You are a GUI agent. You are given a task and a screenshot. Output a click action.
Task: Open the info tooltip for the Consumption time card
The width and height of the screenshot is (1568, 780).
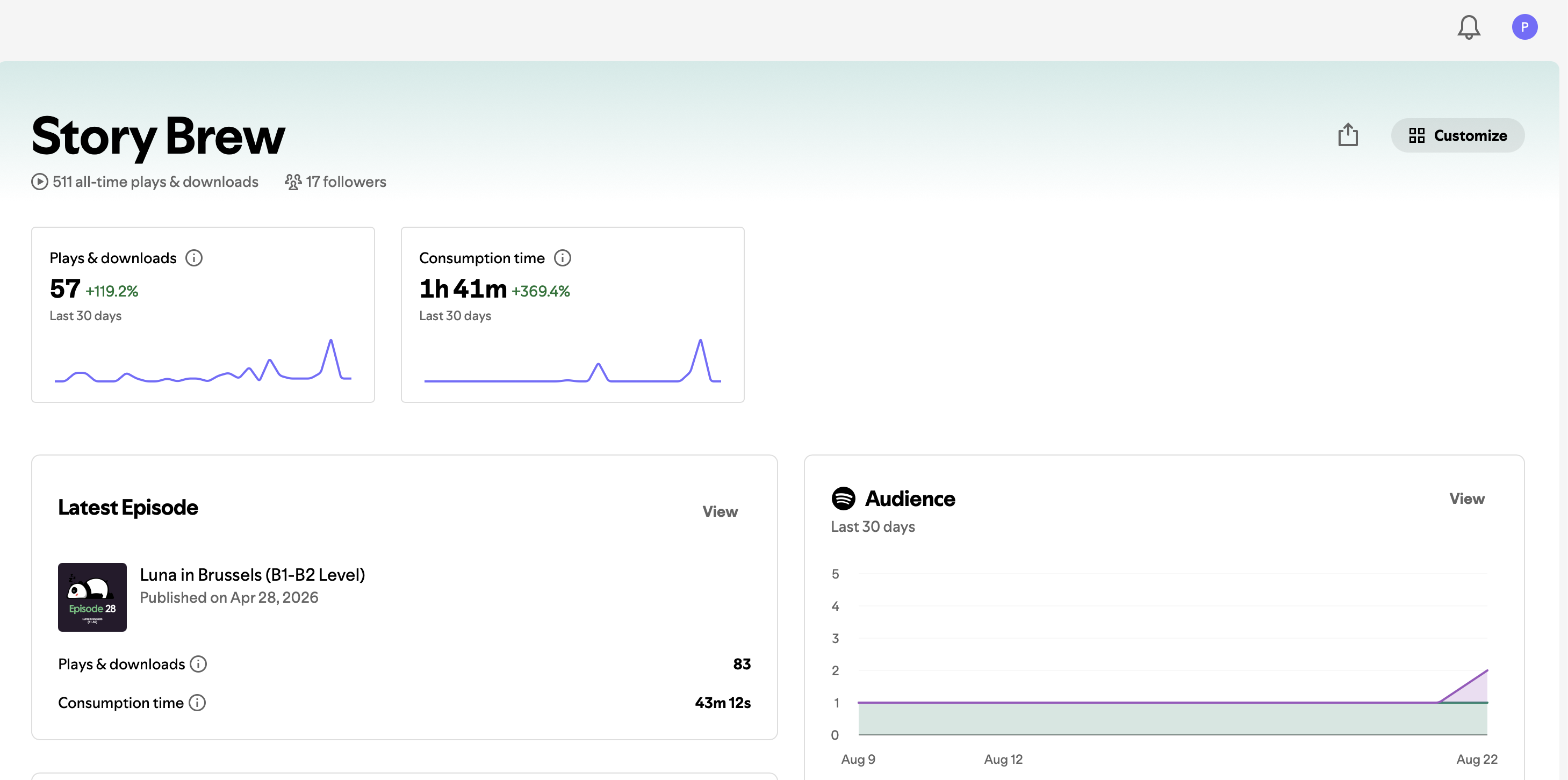tap(562, 258)
